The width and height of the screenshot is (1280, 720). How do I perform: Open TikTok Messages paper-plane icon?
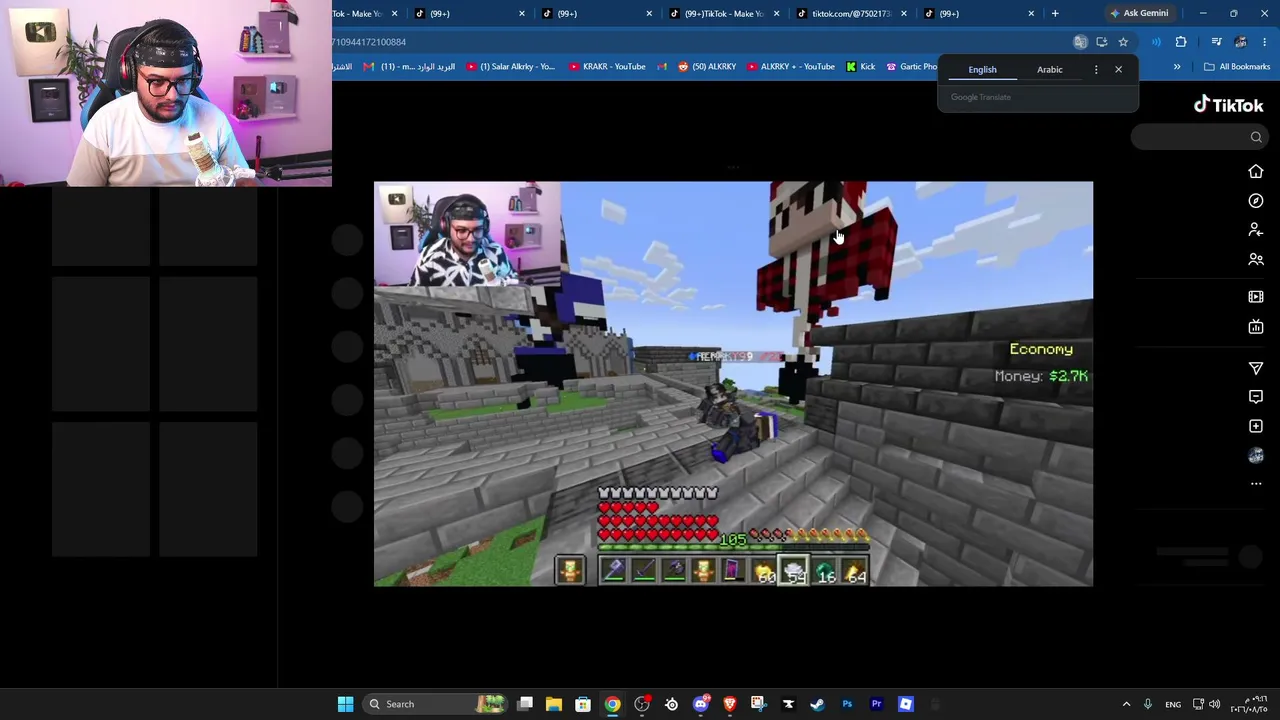click(x=1256, y=368)
